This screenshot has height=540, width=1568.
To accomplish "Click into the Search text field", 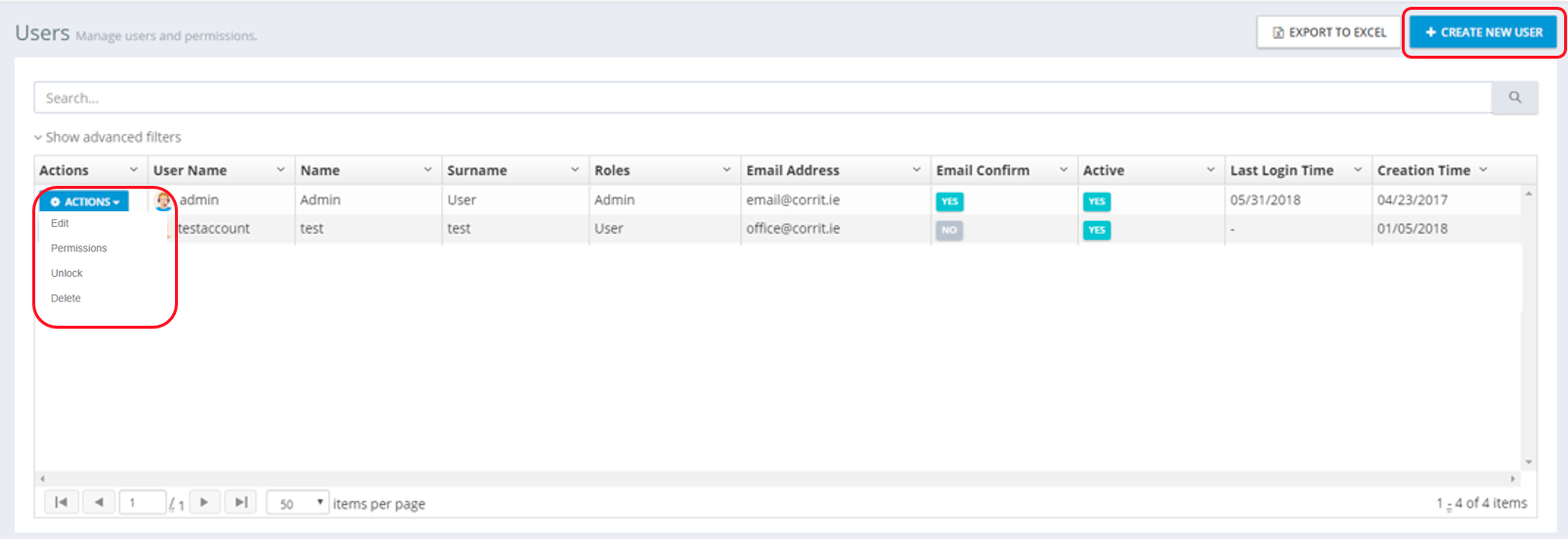I will click(x=762, y=98).
